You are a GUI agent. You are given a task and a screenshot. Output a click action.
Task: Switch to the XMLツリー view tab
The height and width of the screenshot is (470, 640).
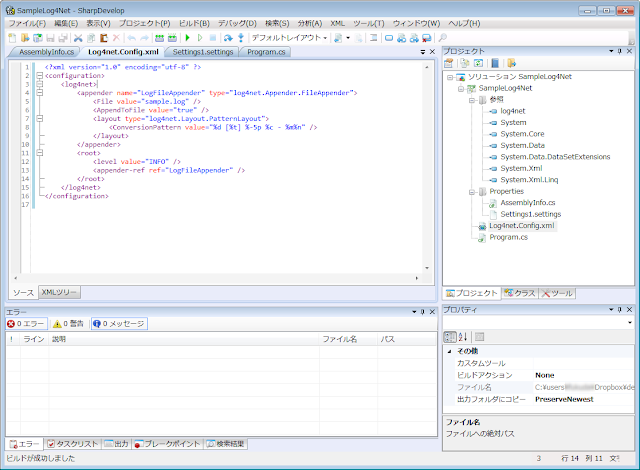coord(60,292)
